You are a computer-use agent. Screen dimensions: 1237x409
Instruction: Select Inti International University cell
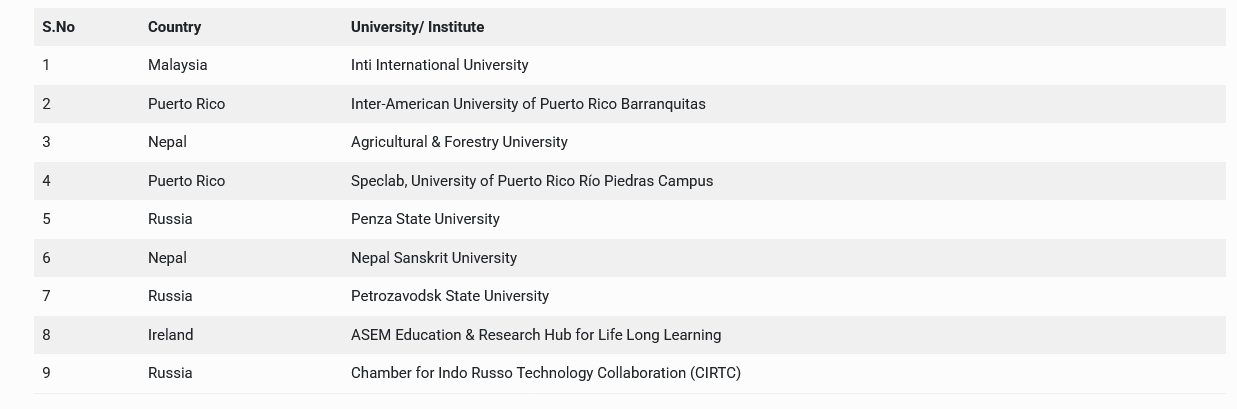coord(439,65)
